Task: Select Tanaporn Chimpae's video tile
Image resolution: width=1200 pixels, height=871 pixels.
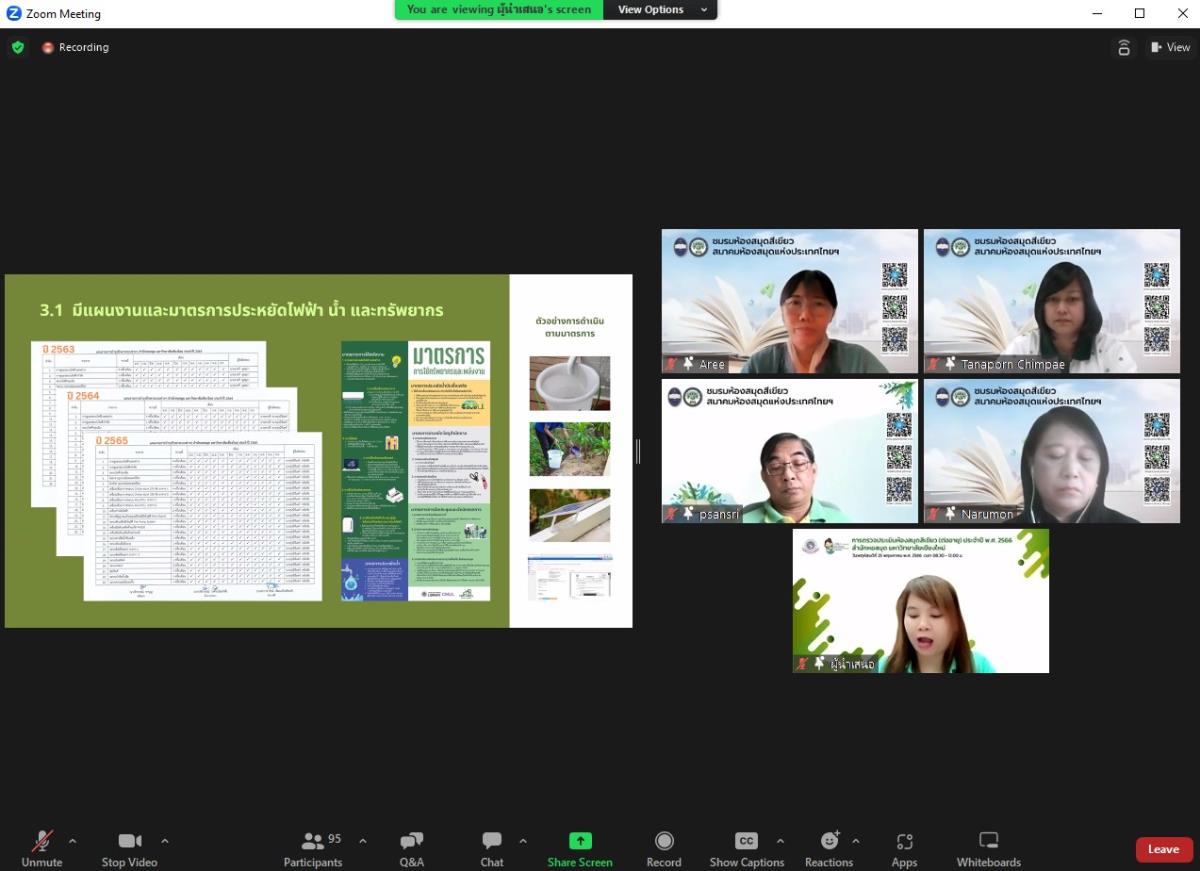Action: pyautogui.click(x=1051, y=301)
